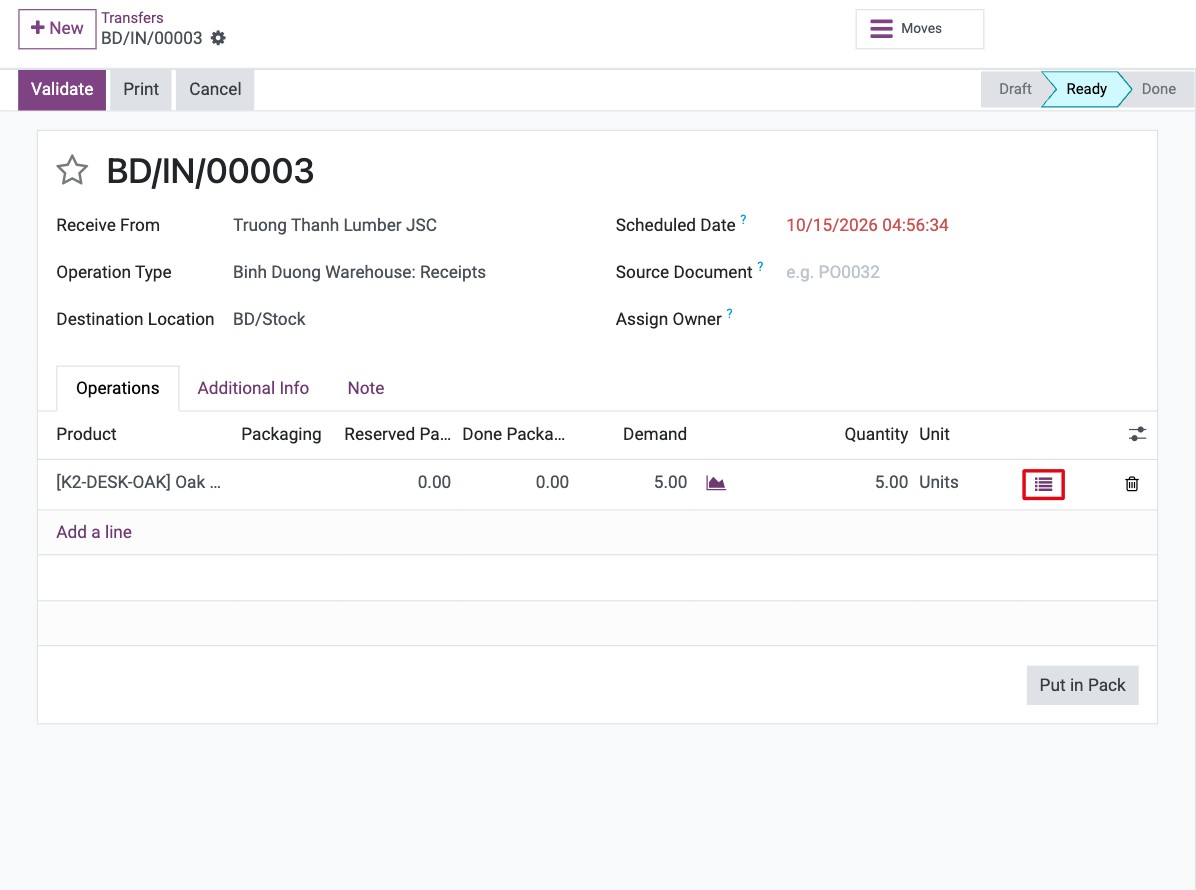Viewport: 1196px width, 890px height.
Task: Click the plus New record button
Action: (x=57, y=29)
